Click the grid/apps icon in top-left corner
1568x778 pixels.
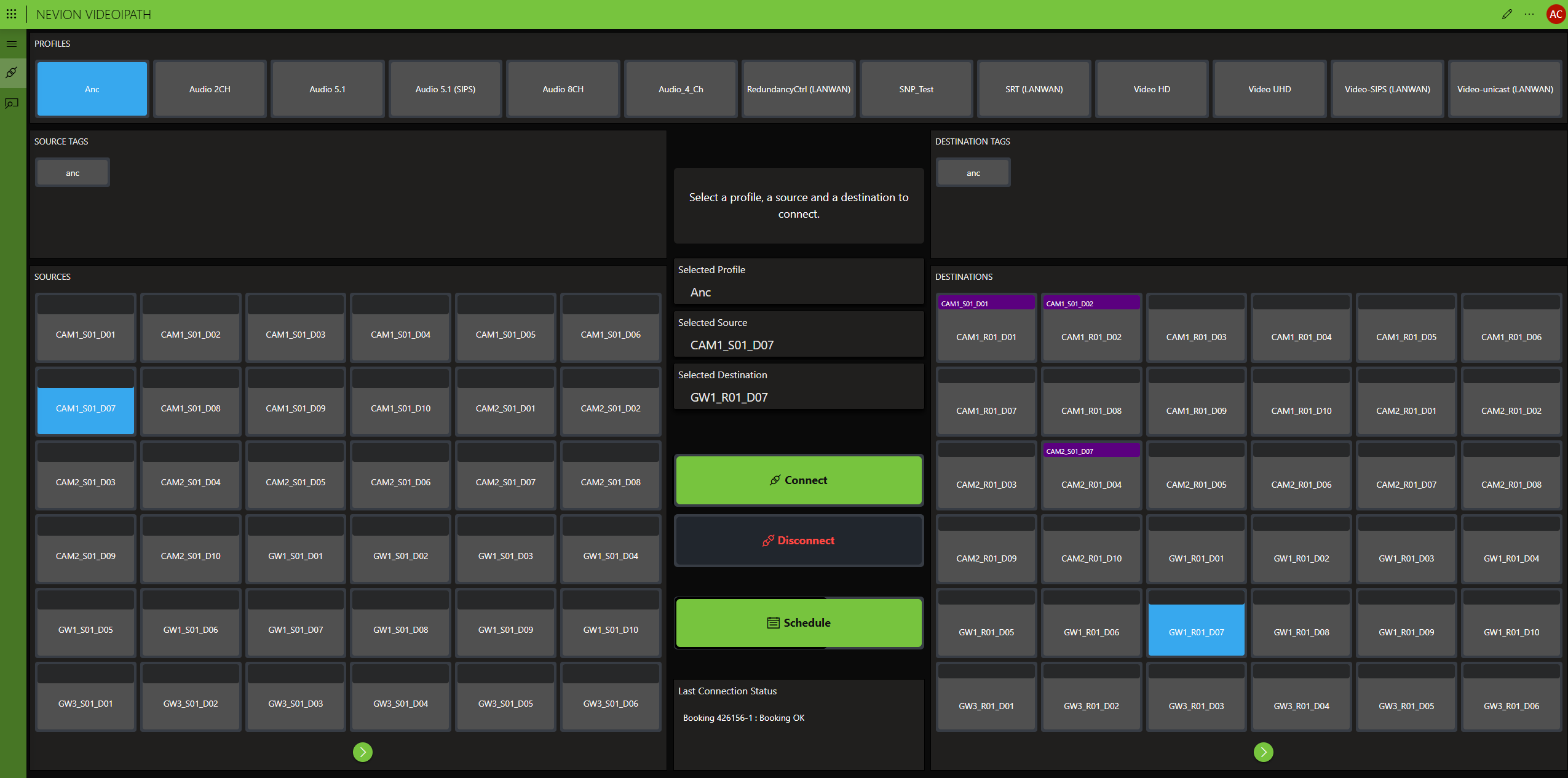coord(12,14)
